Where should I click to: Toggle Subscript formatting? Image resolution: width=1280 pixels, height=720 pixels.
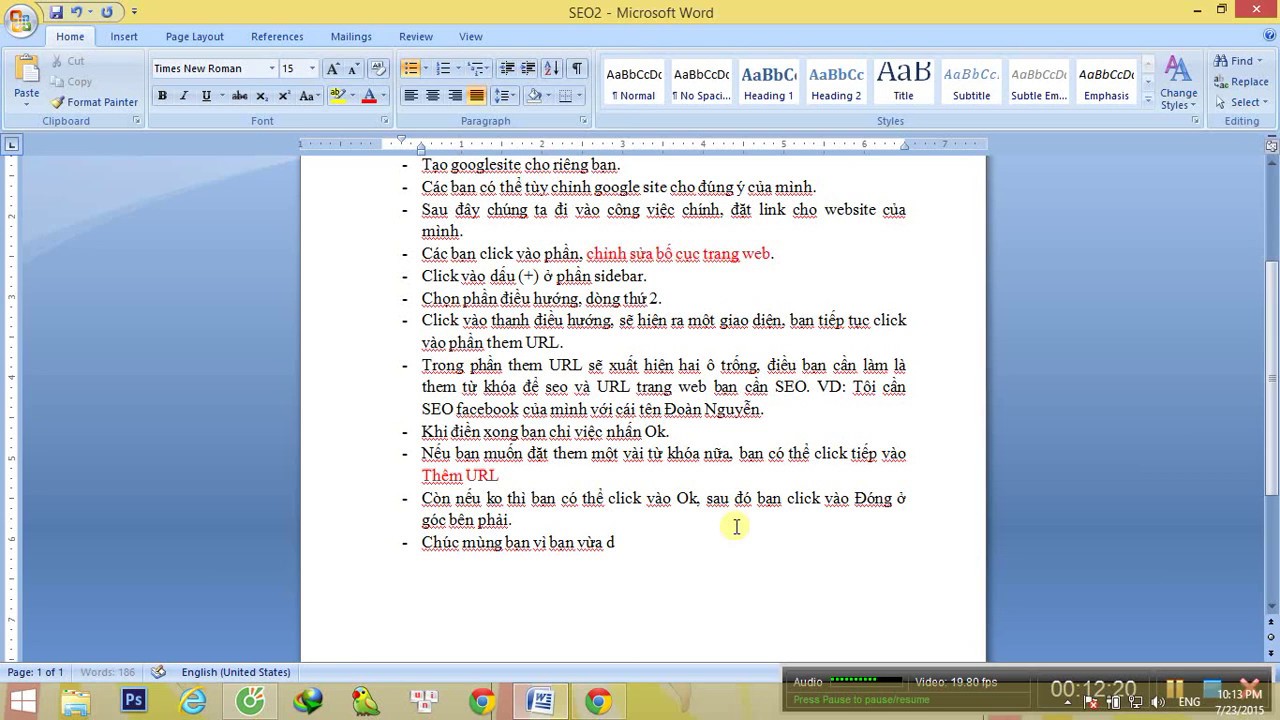pyautogui.click(x=262, y=96)
